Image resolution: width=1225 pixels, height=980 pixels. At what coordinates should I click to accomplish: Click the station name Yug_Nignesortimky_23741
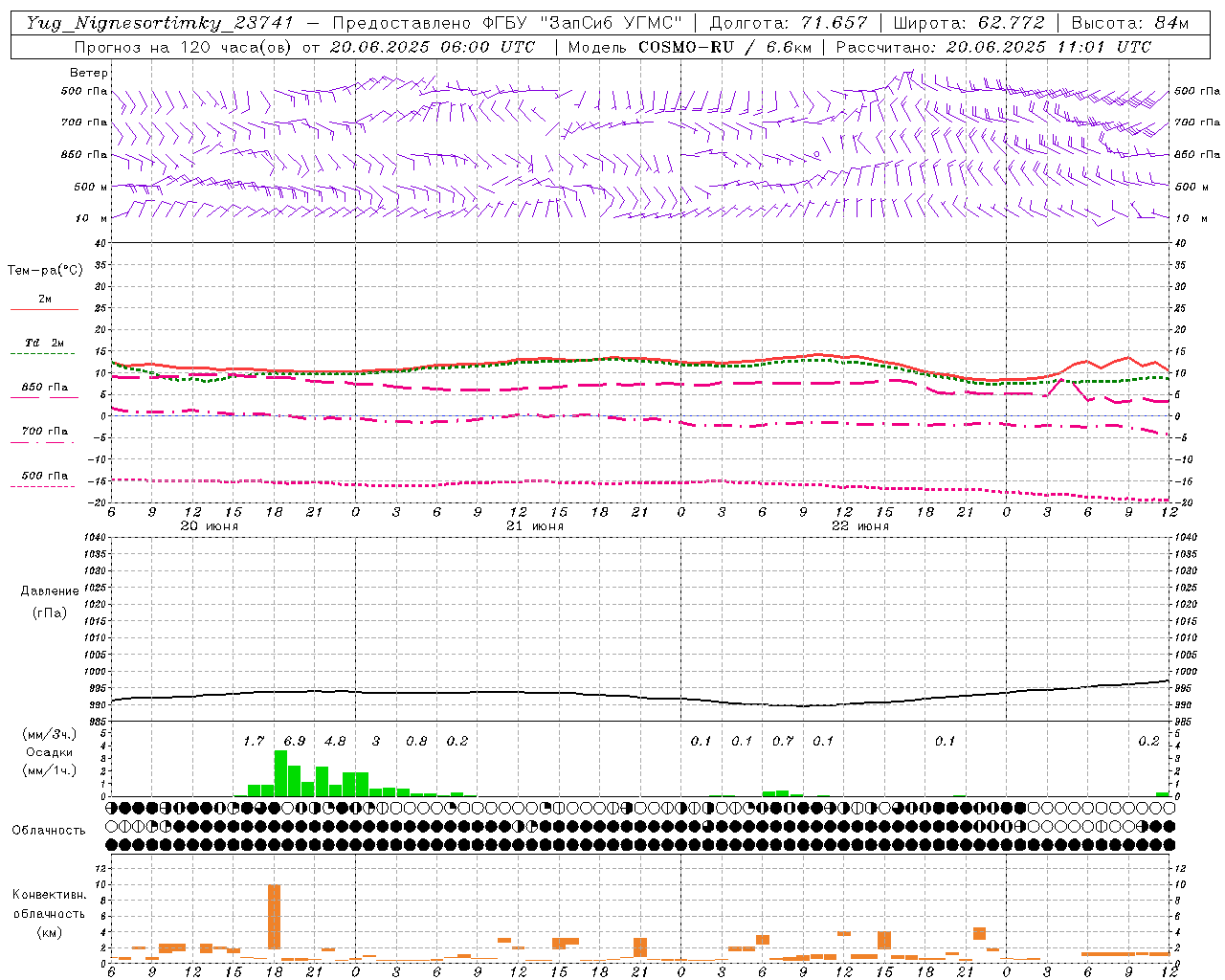(160, 23)
